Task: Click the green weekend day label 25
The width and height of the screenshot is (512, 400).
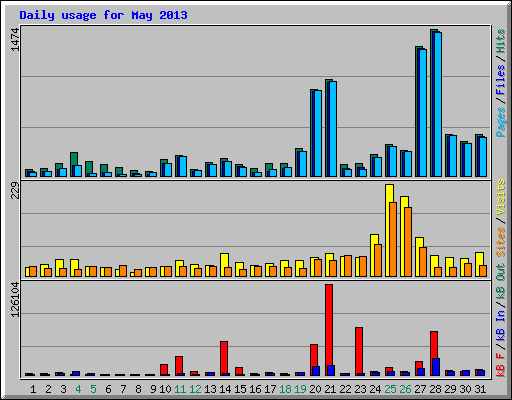Action: click(x=390, y=389)
